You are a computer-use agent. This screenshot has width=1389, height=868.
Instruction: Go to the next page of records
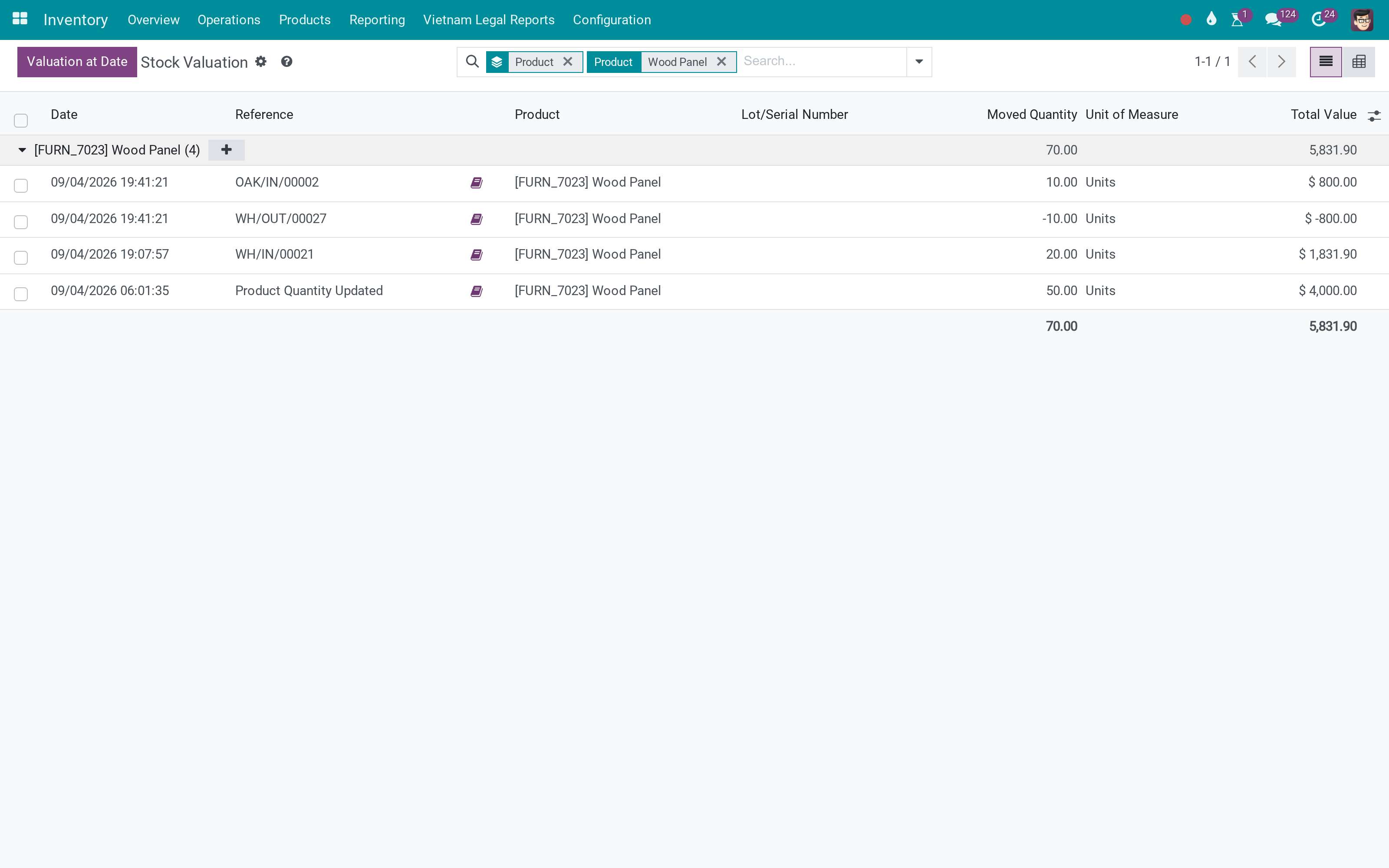[x=1281, y=62]
